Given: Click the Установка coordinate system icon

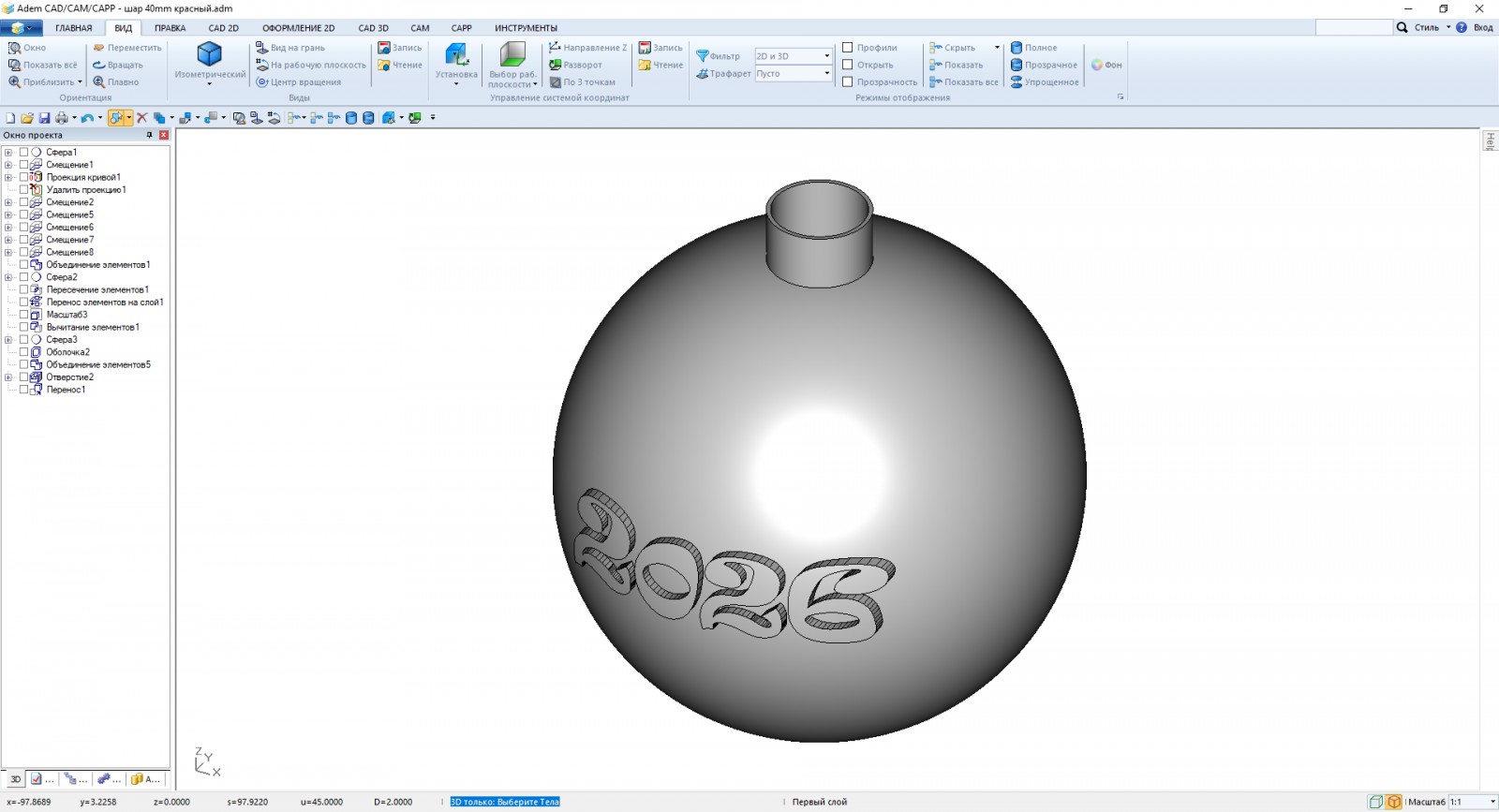Looking at the screenshot, I should coord(456,53).
